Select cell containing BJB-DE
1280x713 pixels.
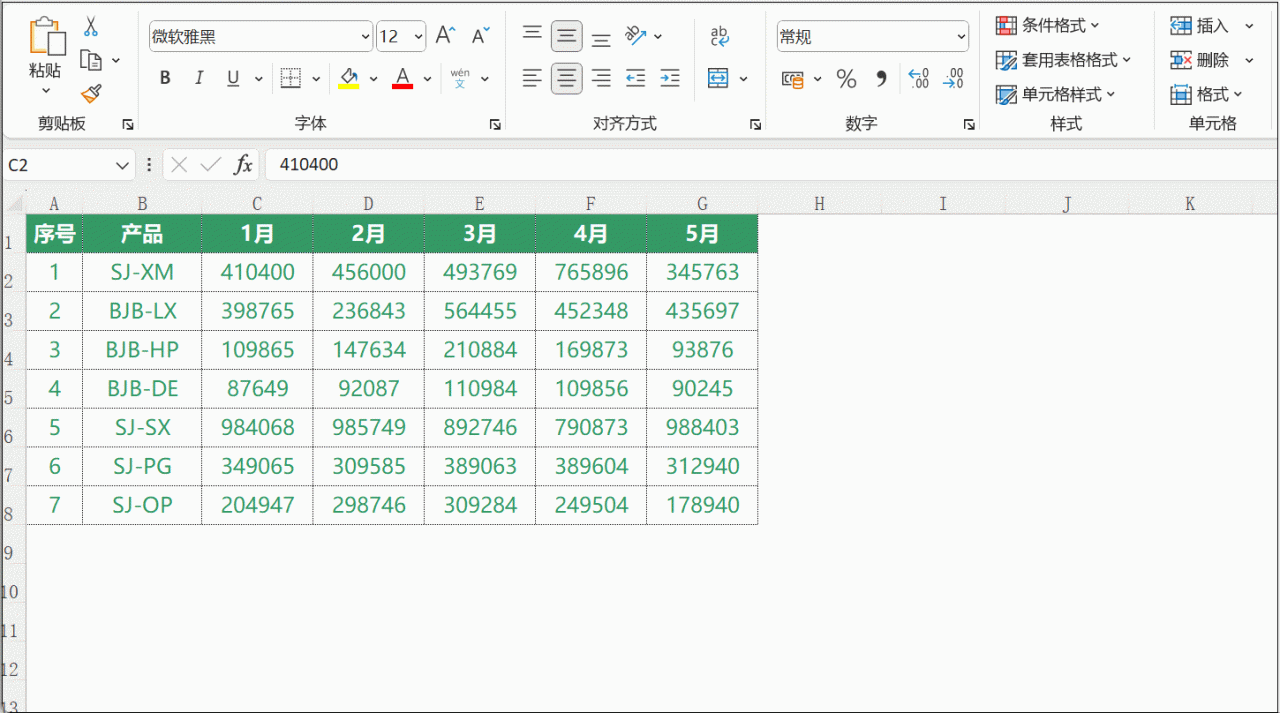[143, 389]
